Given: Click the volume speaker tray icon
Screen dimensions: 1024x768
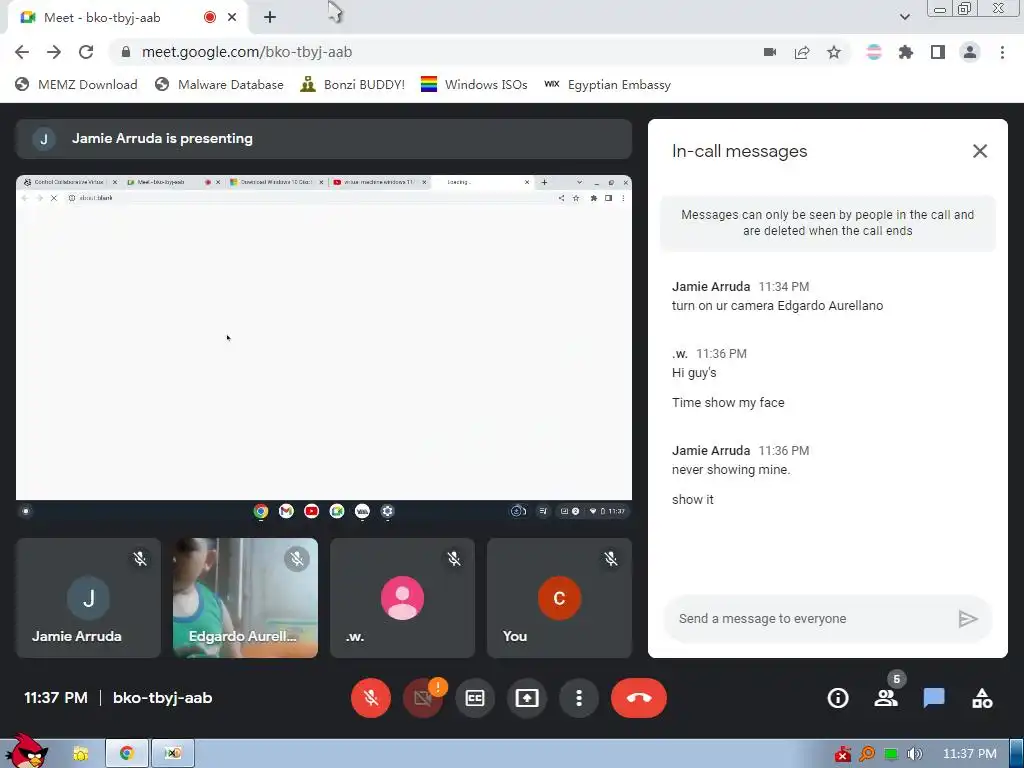Looking at the screenshot, I should (915, 754).
